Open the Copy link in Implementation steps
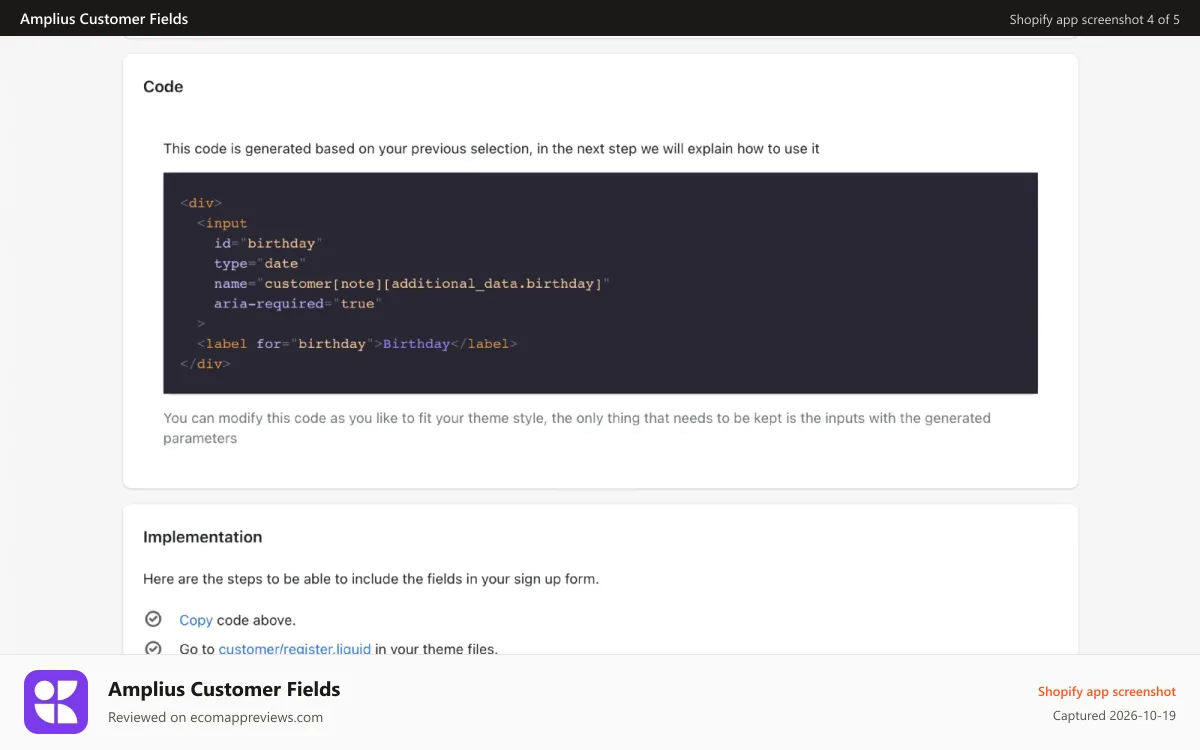The width and height of the screenshot is (1200, 750). [196, 620]
